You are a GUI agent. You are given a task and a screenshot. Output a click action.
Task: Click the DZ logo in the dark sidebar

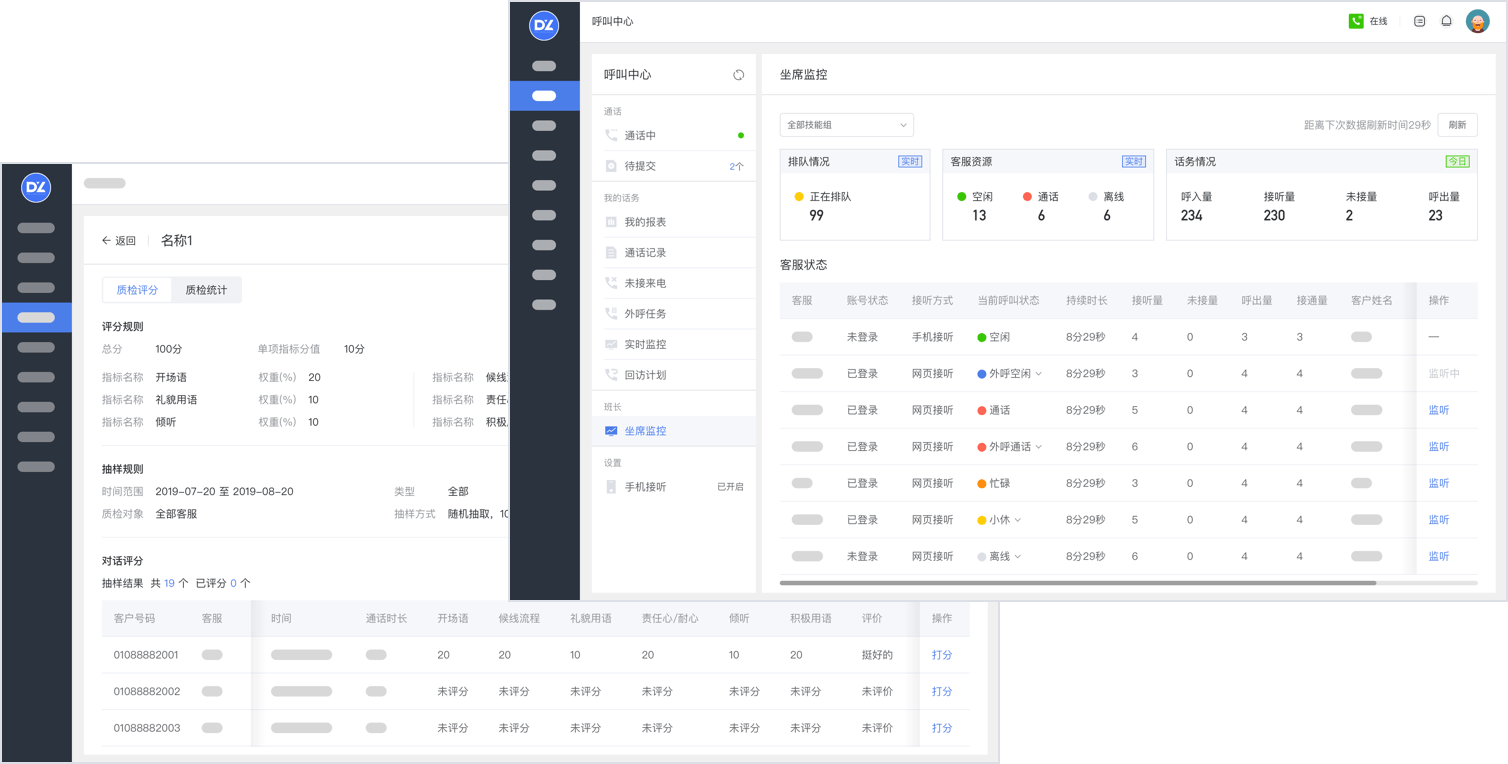[x=543, y=26]
